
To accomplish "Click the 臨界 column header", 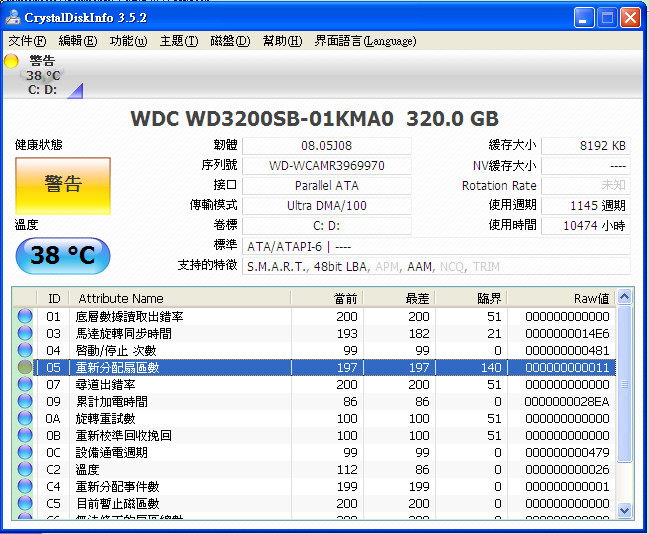I will (471, 298).
